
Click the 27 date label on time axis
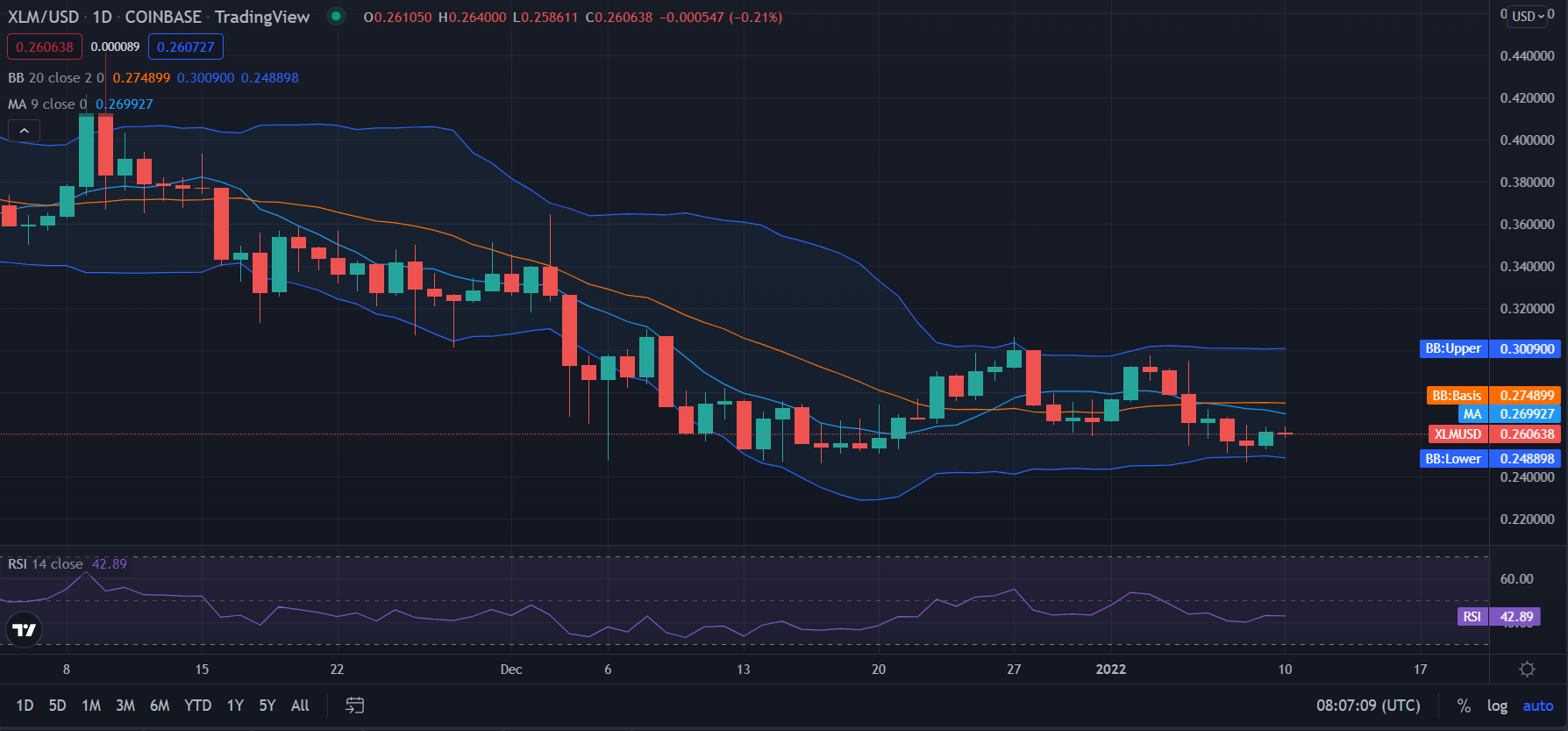(x=1014, y=669)
